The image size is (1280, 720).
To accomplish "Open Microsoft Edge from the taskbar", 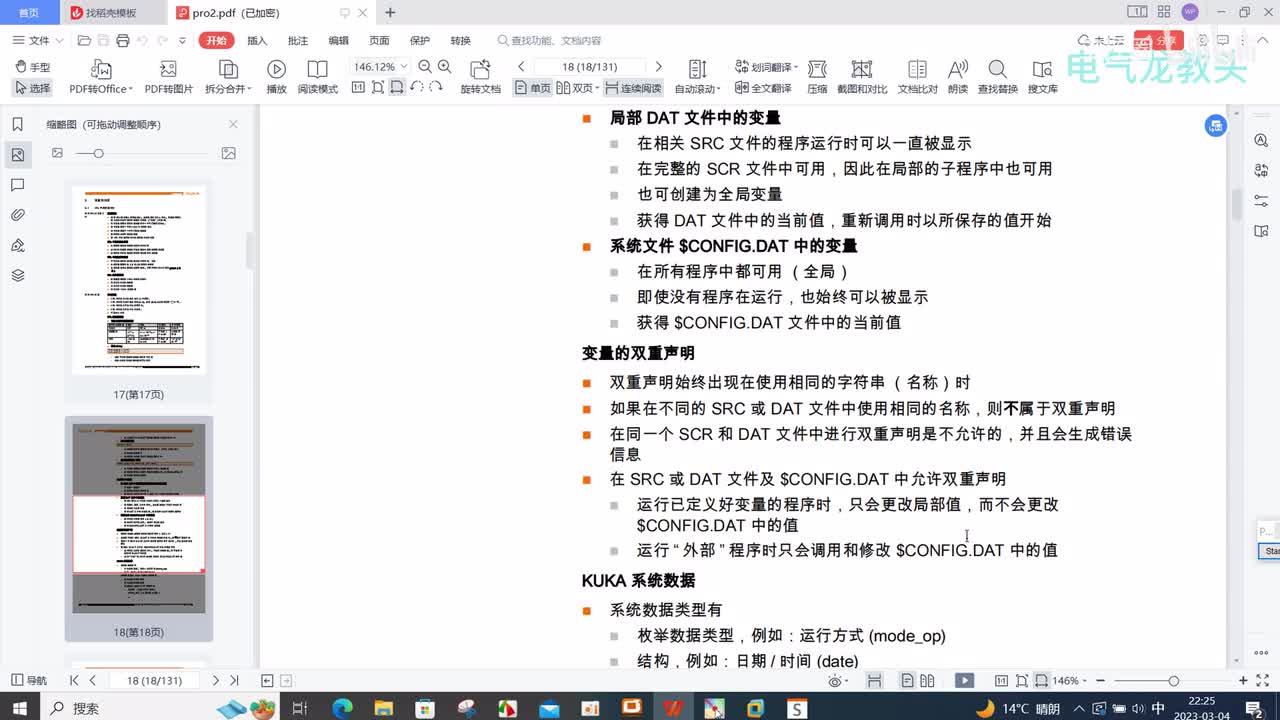I will [x=342, y=708].
